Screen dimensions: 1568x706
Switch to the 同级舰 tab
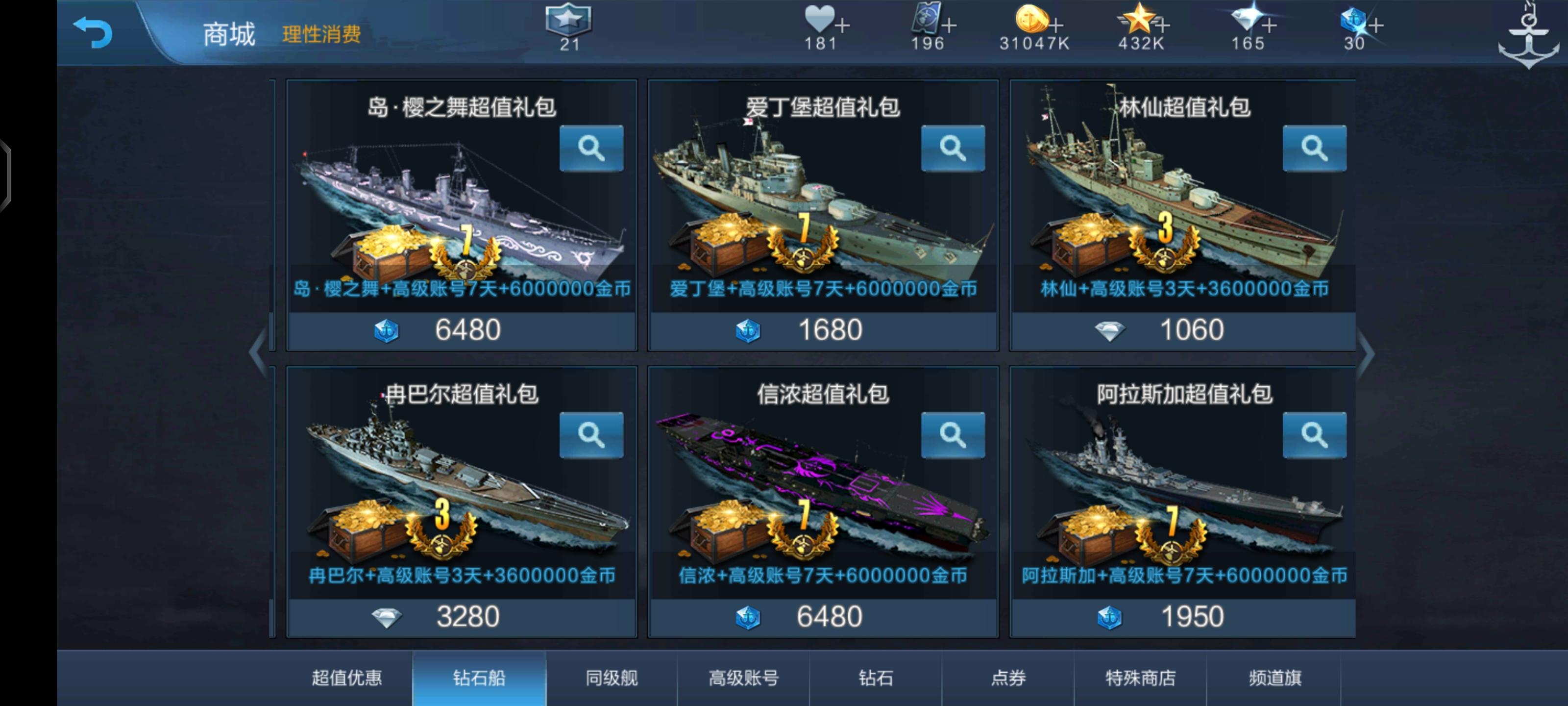coord(611,678)
